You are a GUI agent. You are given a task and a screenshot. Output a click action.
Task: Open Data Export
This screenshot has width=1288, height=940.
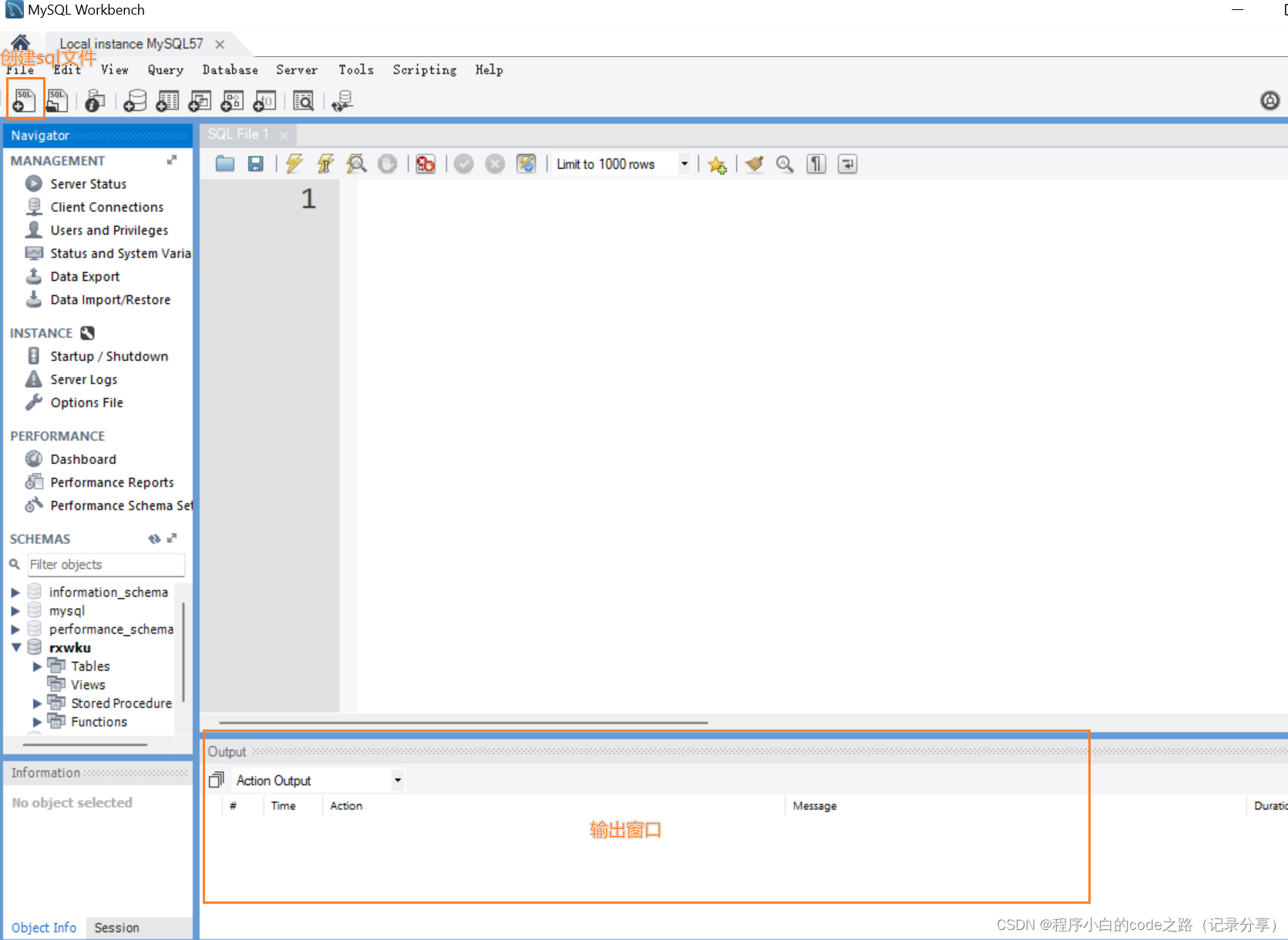[86, 276]
